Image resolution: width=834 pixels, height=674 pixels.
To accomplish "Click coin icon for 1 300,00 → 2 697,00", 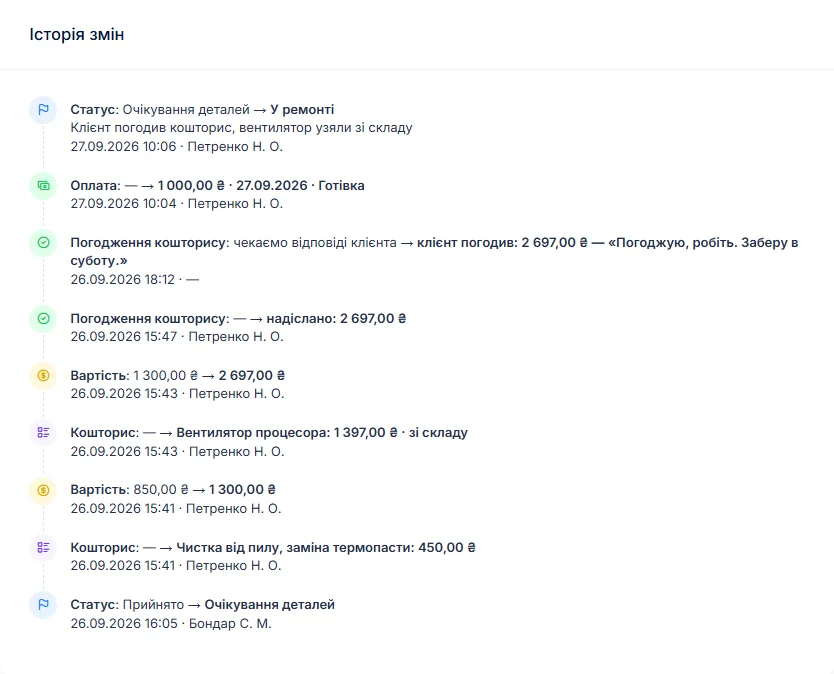I will pos(43,376).
